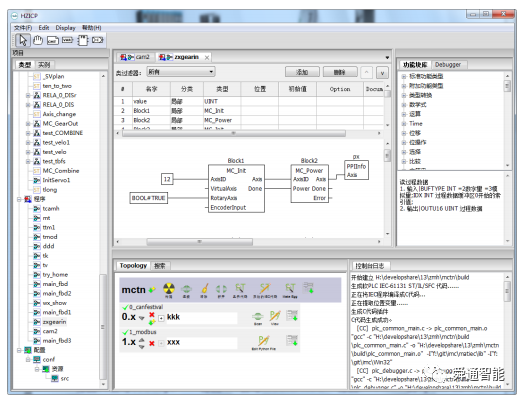Click the ST pencil icon in mctn toolbar
The image size is (521, 398).
pos(265,289)
